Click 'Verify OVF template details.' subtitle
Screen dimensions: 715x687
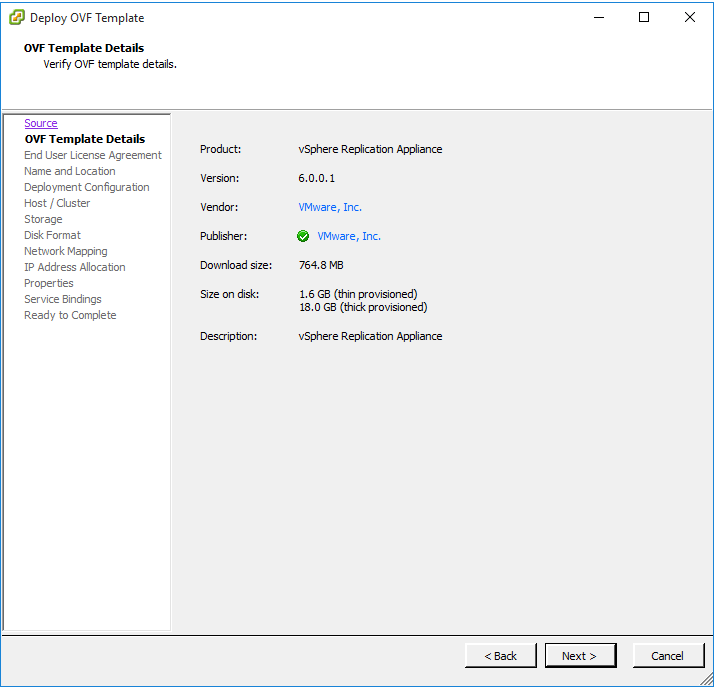coord(110,64)
